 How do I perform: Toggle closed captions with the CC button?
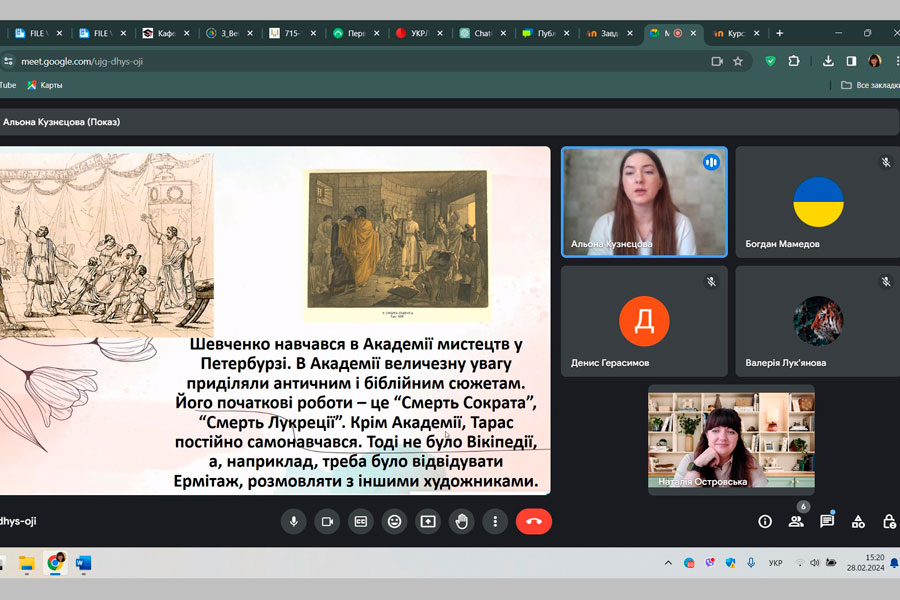pos(360,521)
